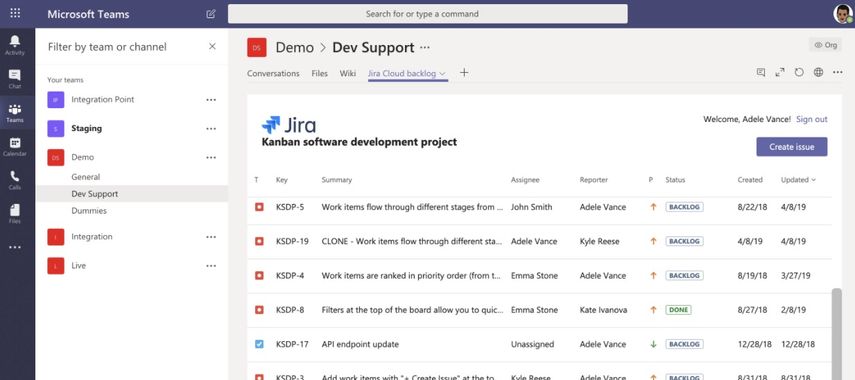Click the new chat compose icon
Screen dimensions: 855x380
(211, 14)
